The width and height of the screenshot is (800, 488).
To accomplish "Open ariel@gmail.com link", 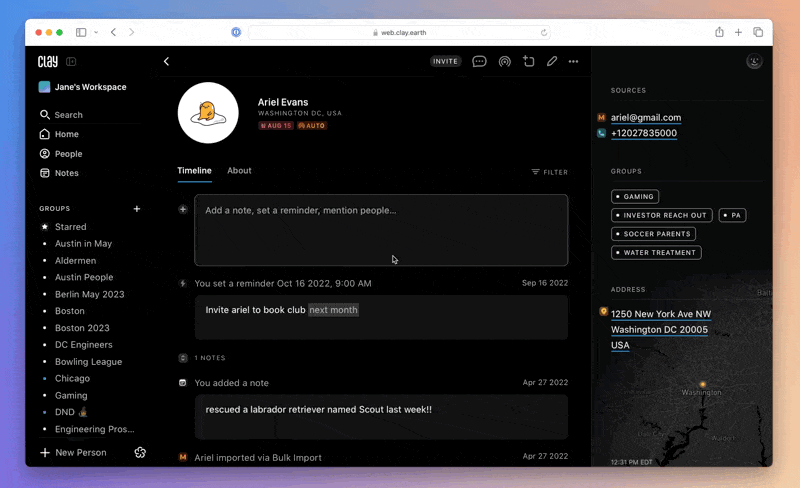I will point(646,117).
